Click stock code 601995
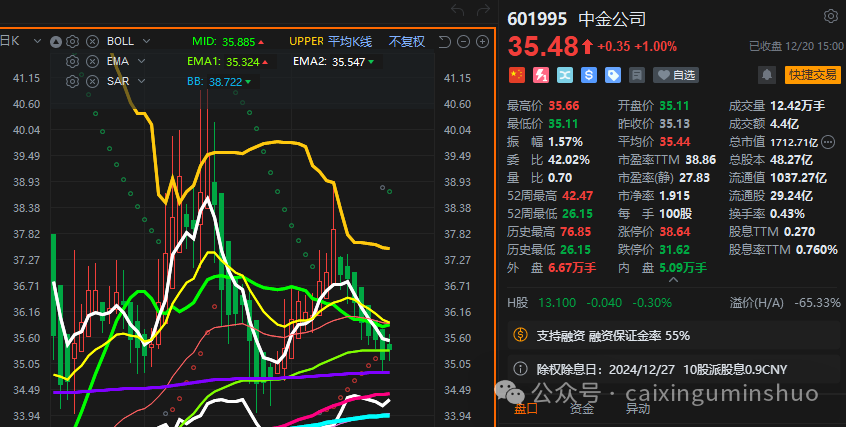 pyautogui.click(x=537, y=19)
